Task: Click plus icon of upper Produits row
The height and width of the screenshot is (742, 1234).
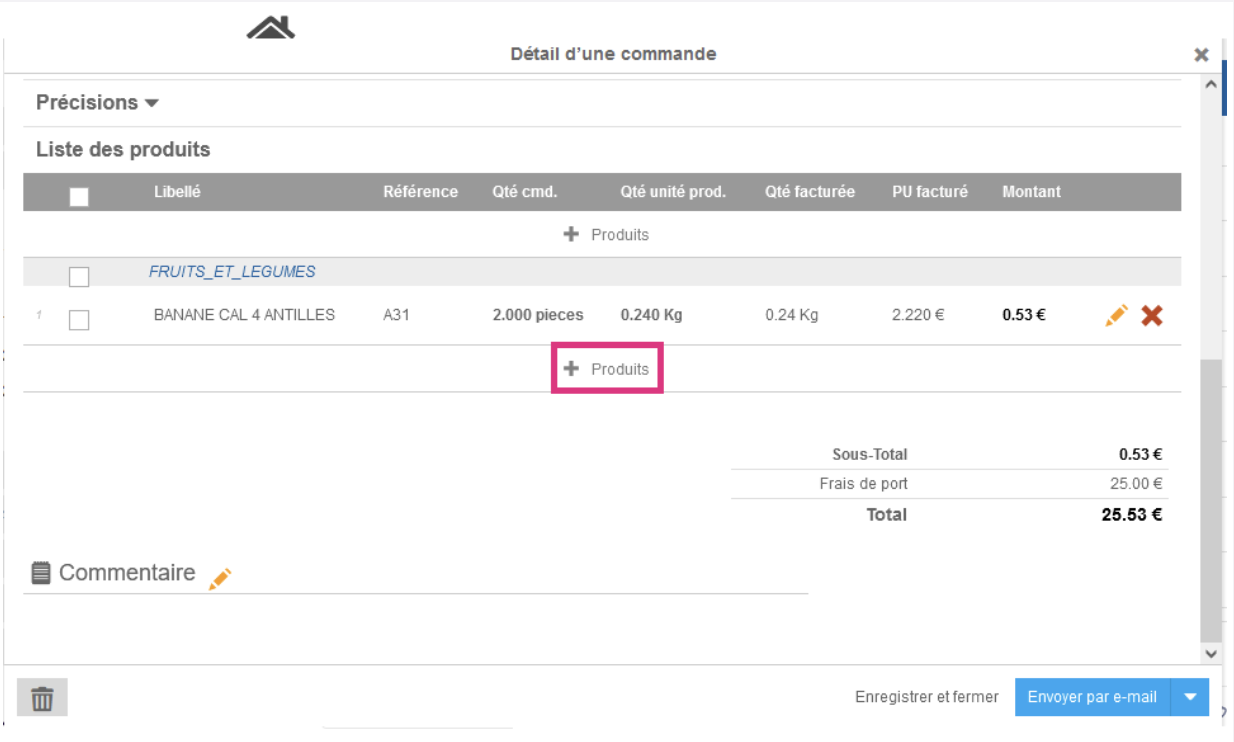Action: coord(571,234)
